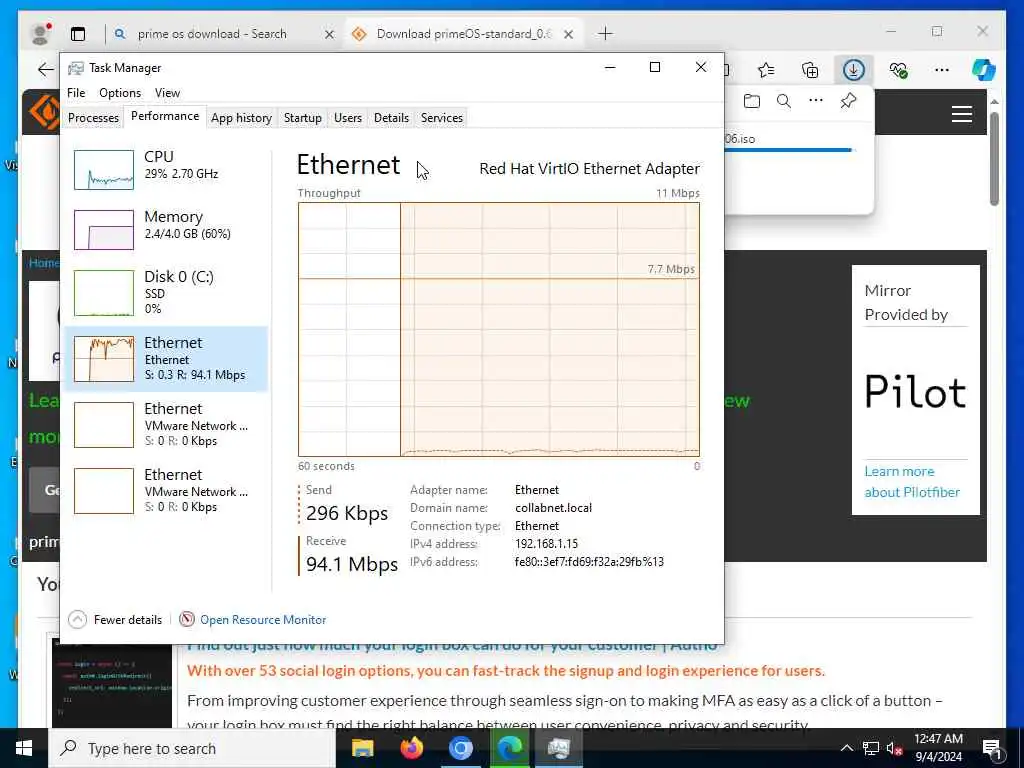
Task: Click the browser page vertical scrollbar
Action: click(994, 160)
